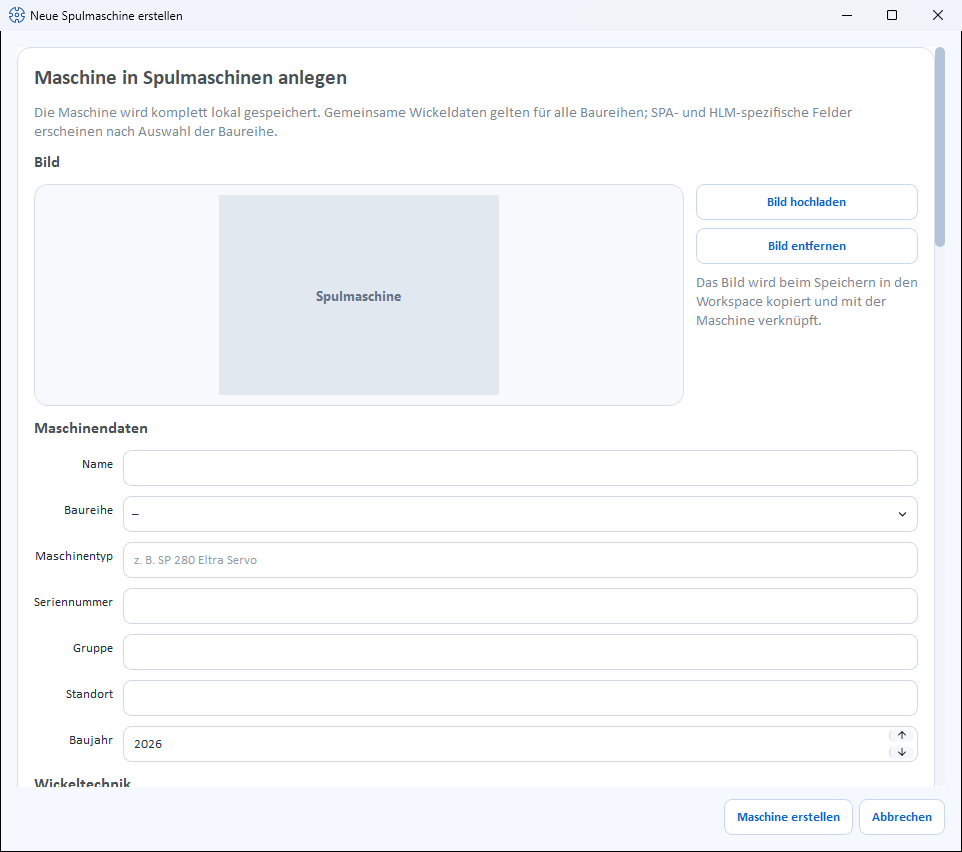Screen dimensions: 962x852
Task: Maximize the Neue Spulmaschine erstellen window
Action: (892, 15)
